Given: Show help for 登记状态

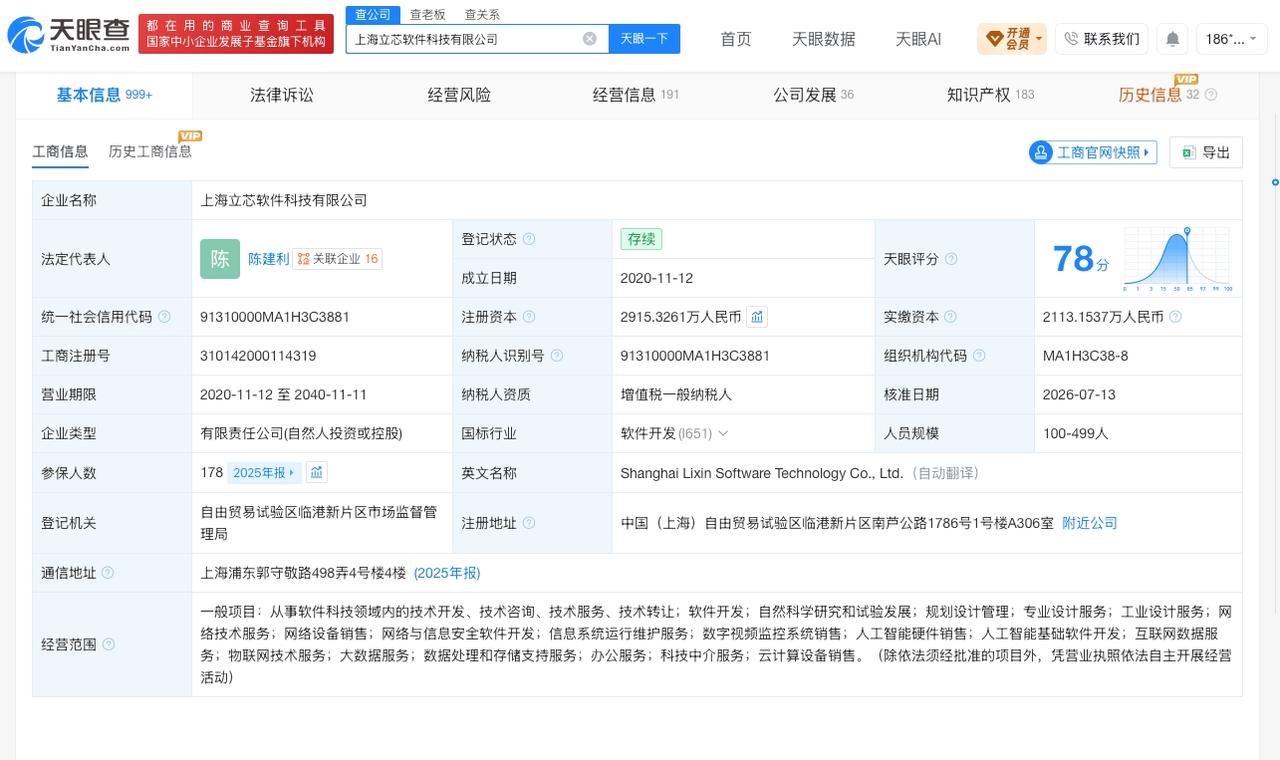Looking at the screenshot, I should coord(529,239).
